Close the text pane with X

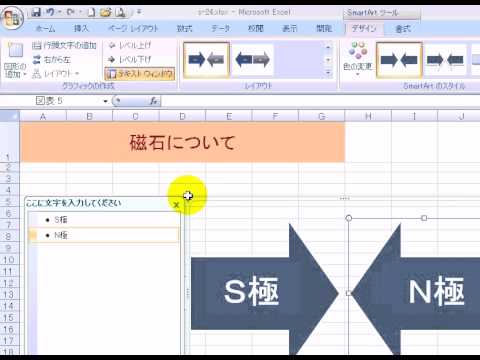coord(176,205)
